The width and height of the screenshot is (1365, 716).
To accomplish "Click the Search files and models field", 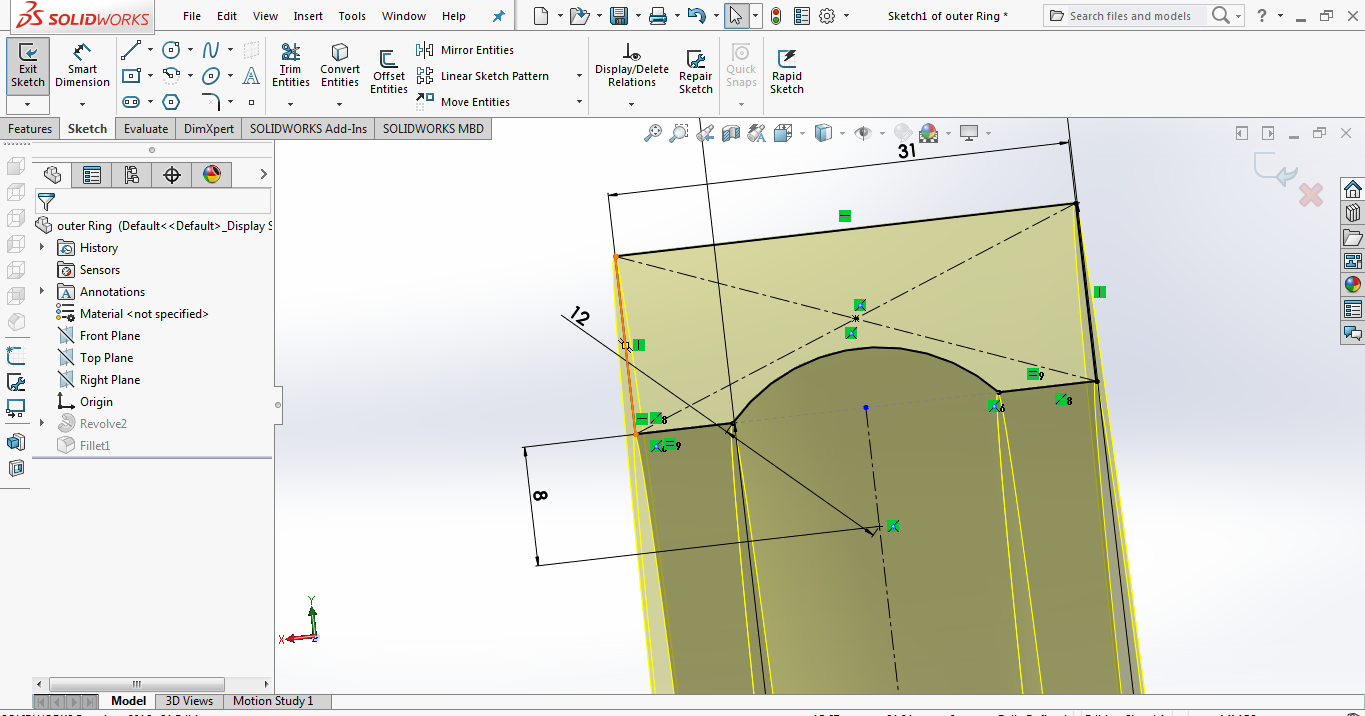I will pyautogui.click(x=1130, y=16).
